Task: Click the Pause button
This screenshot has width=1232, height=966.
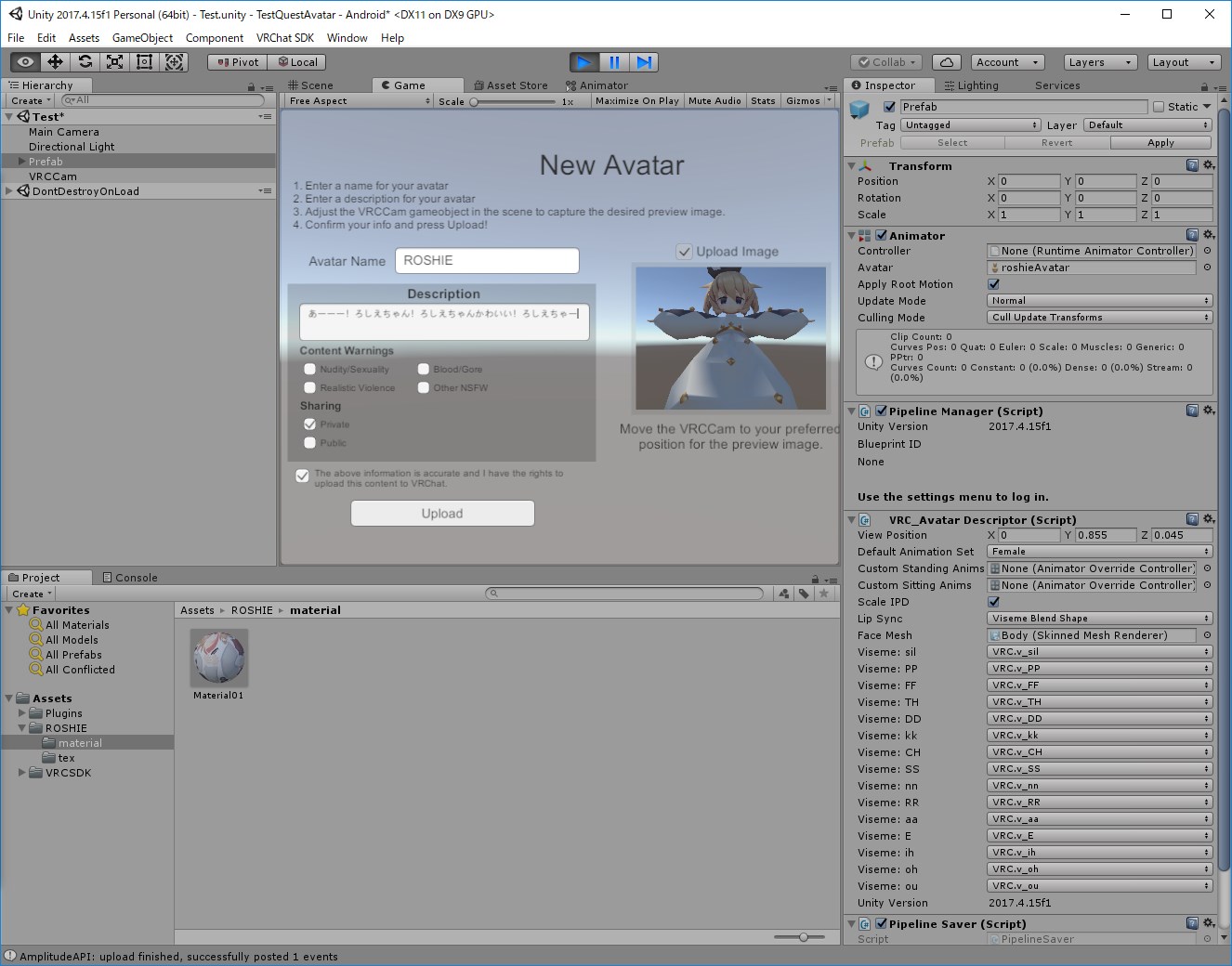Action: coord(614,62)
